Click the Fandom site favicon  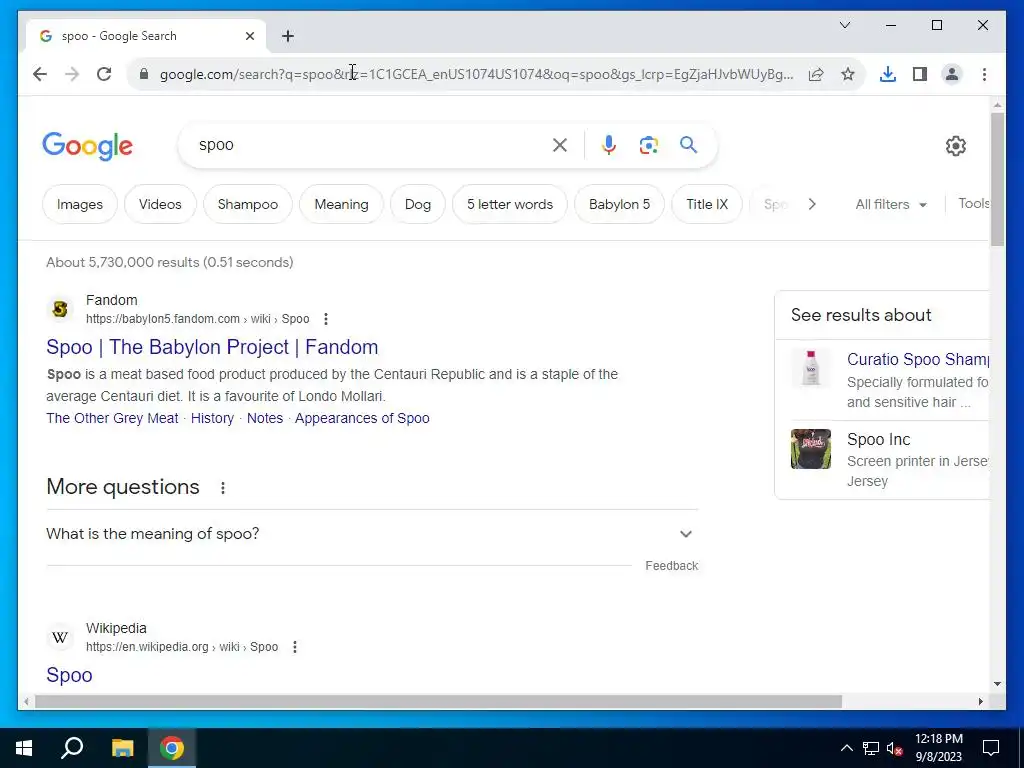60,308
